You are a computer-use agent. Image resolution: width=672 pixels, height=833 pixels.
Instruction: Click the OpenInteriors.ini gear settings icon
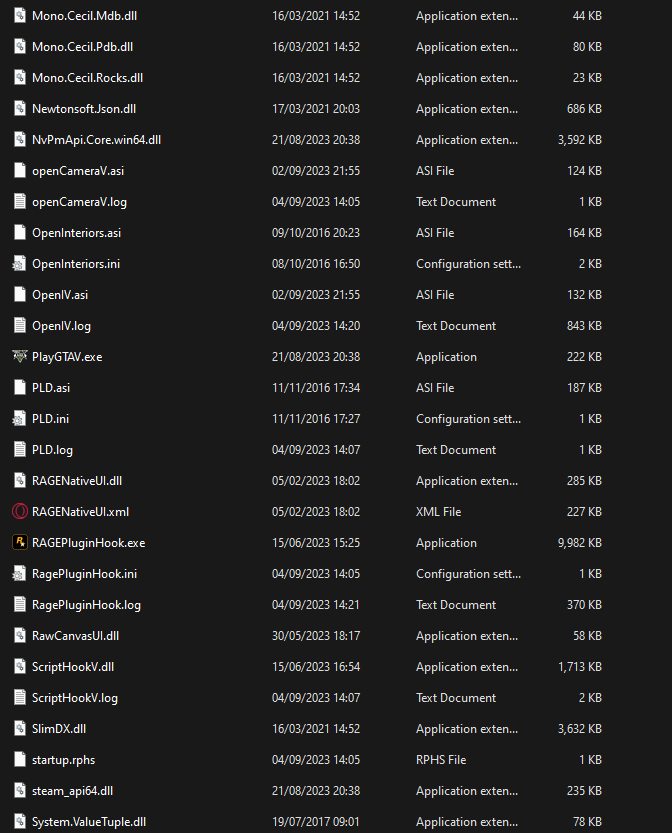(20, 264)
